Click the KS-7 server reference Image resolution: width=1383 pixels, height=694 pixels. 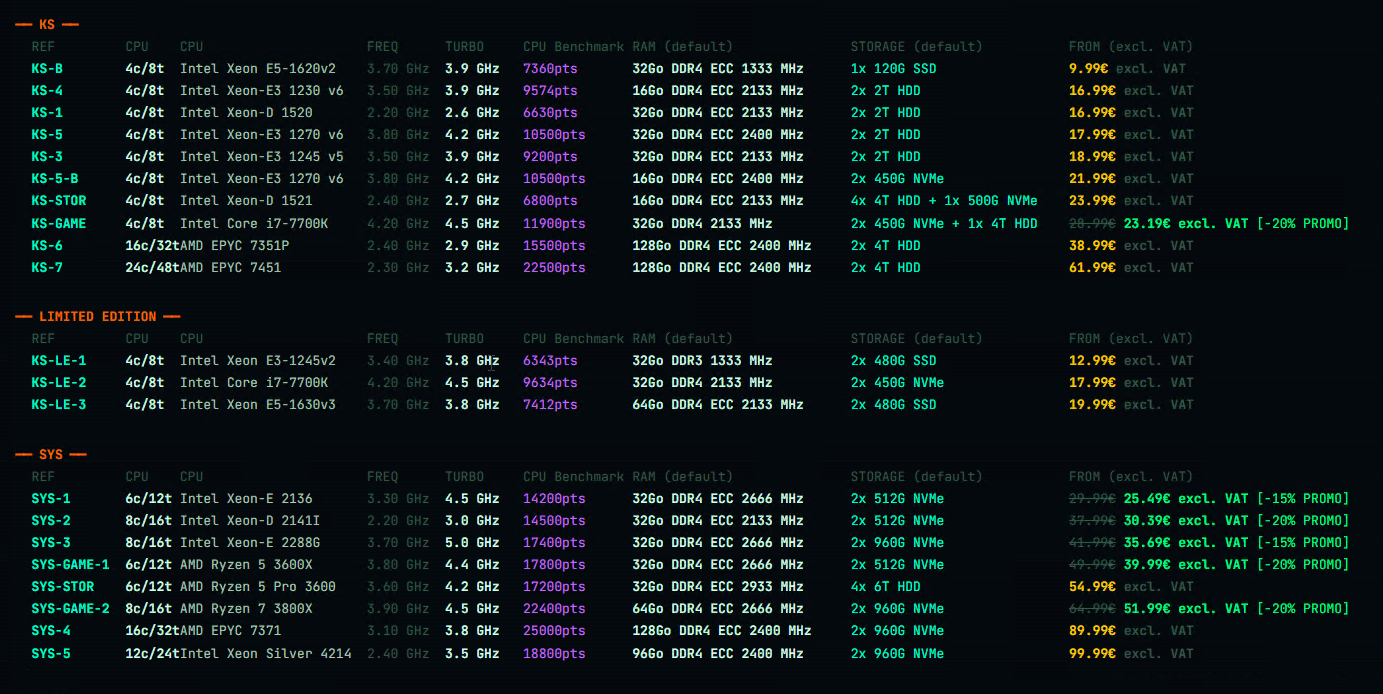coord(47,267)
